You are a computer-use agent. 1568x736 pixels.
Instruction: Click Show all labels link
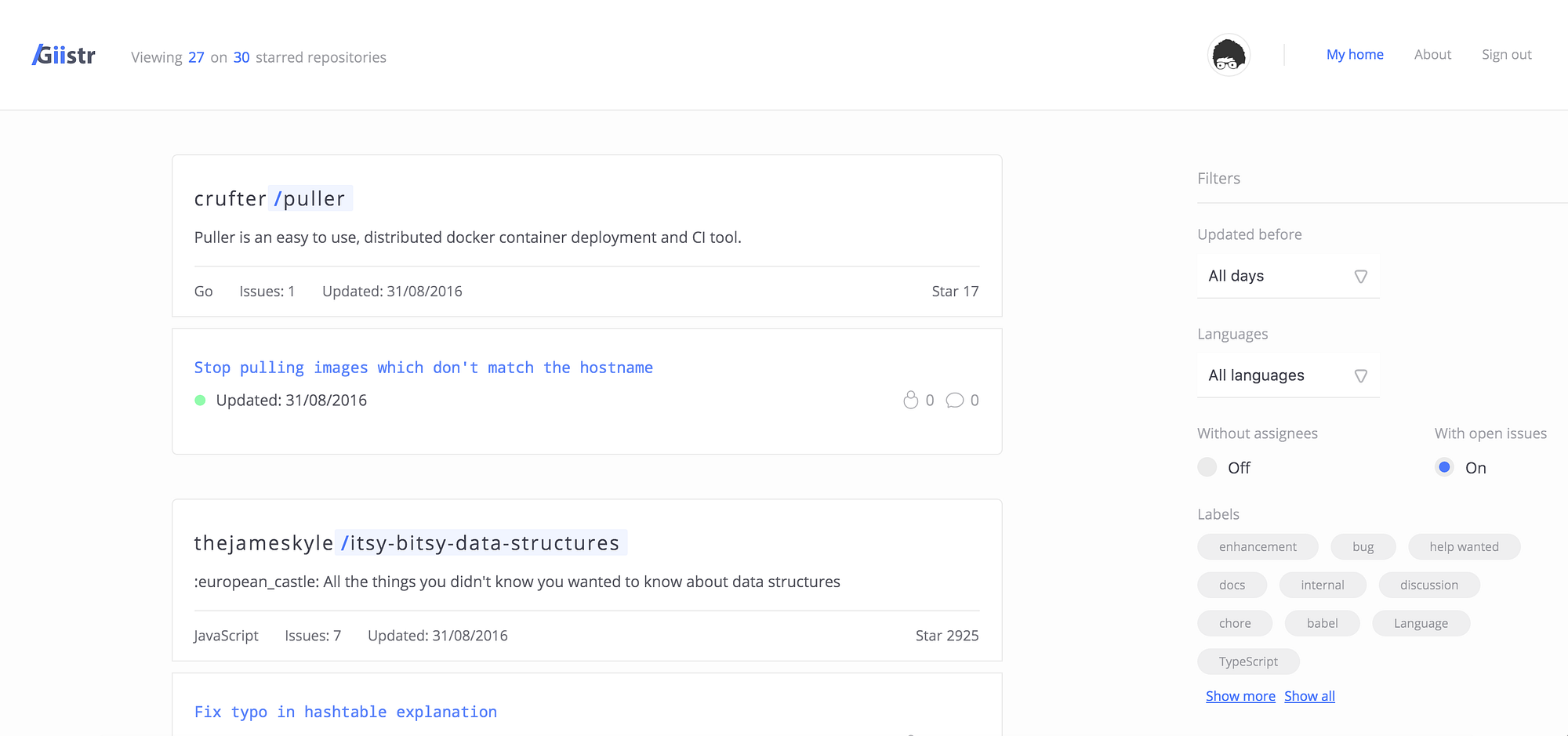[1309, 696]
